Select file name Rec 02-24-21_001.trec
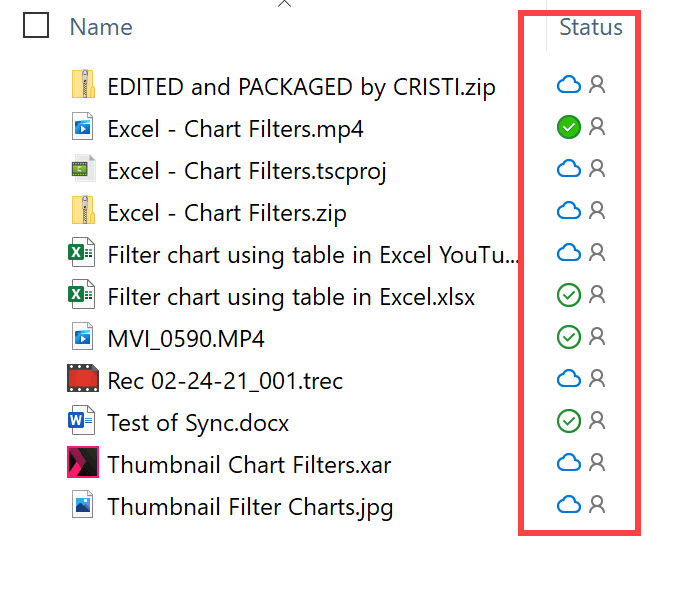 tap(225, 381)
